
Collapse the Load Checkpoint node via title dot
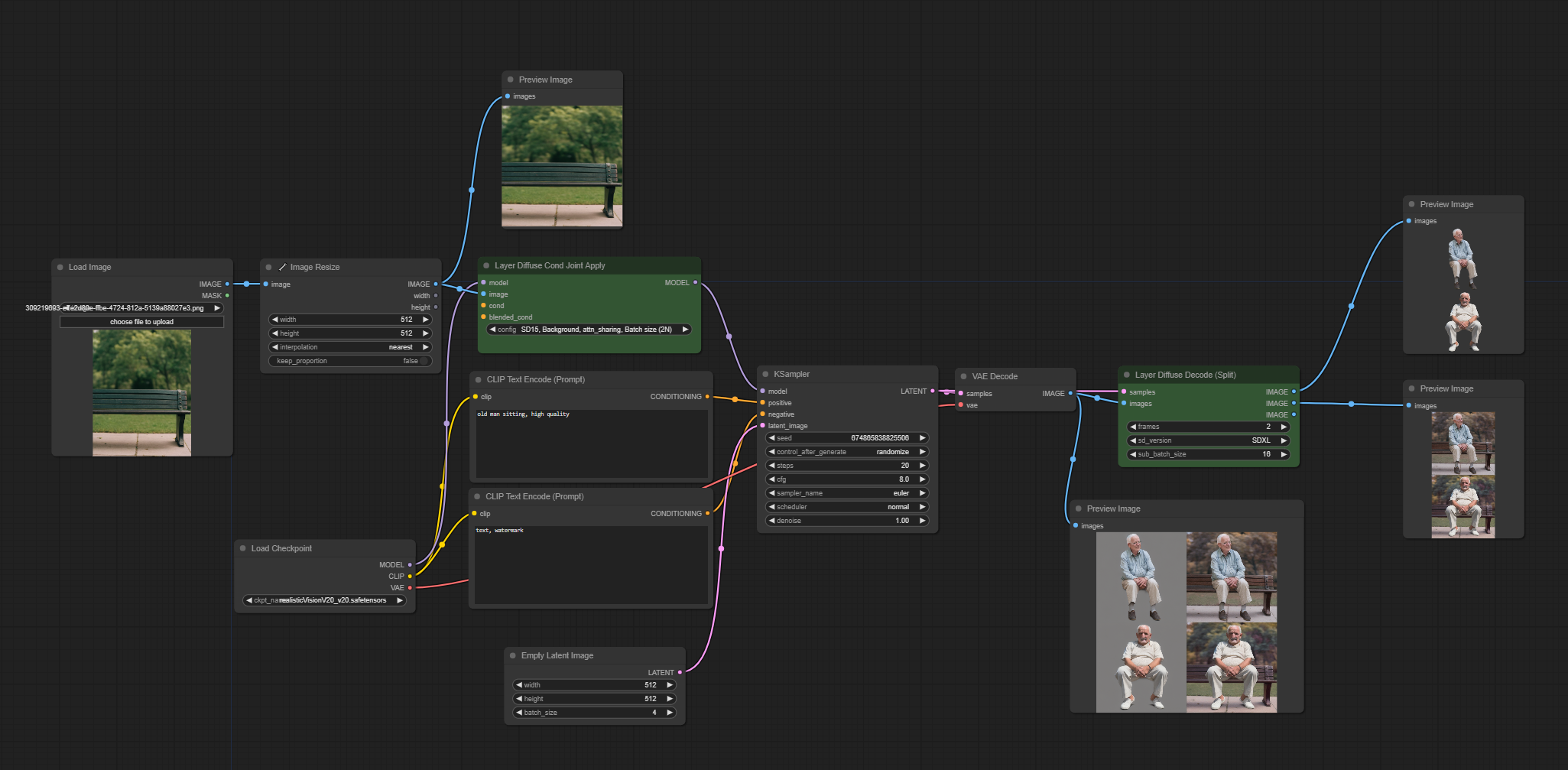pos(243,549)
